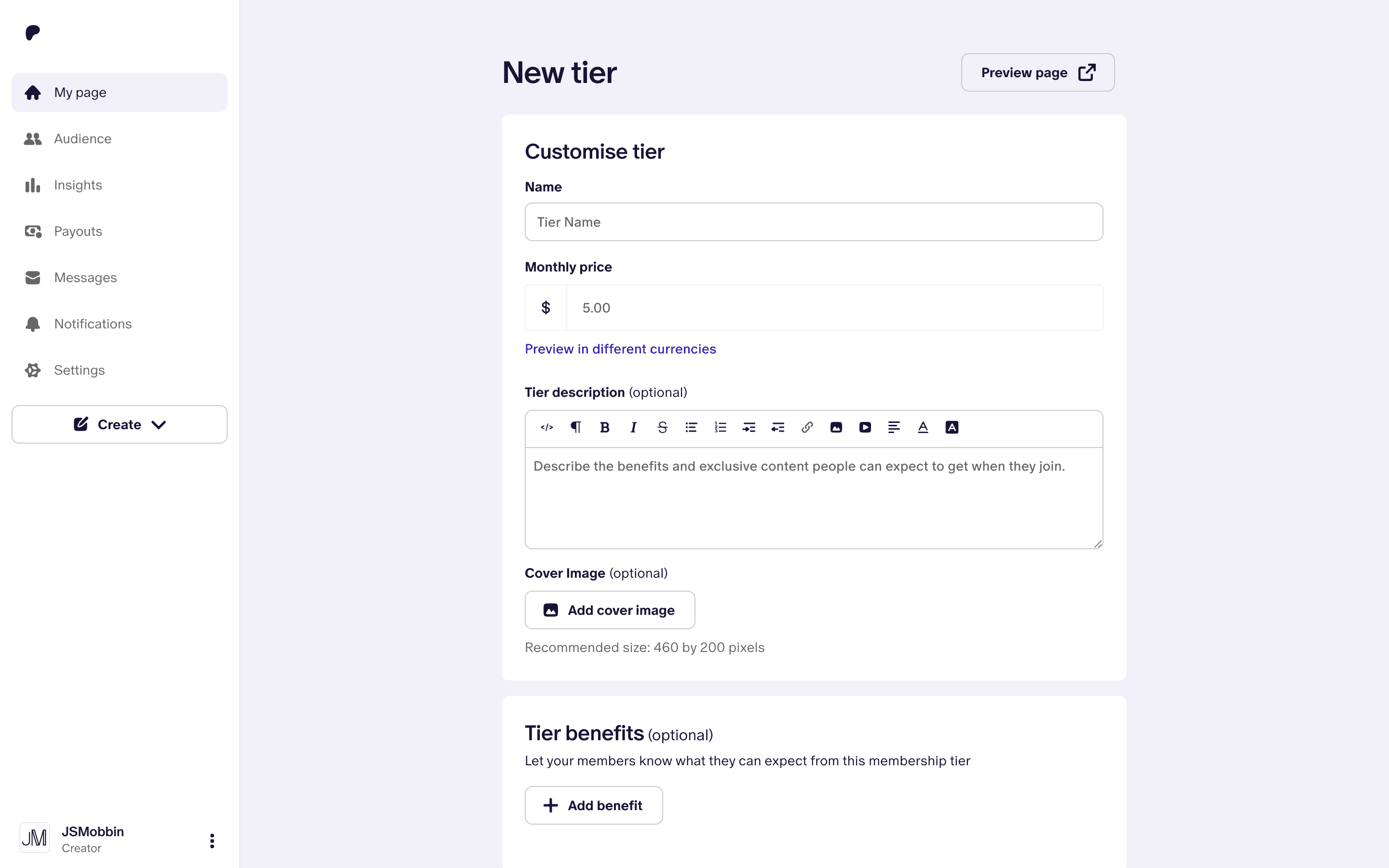This screenshot has height=868, width=1389.
Task: Click the insert link icon
Action: 807,427
